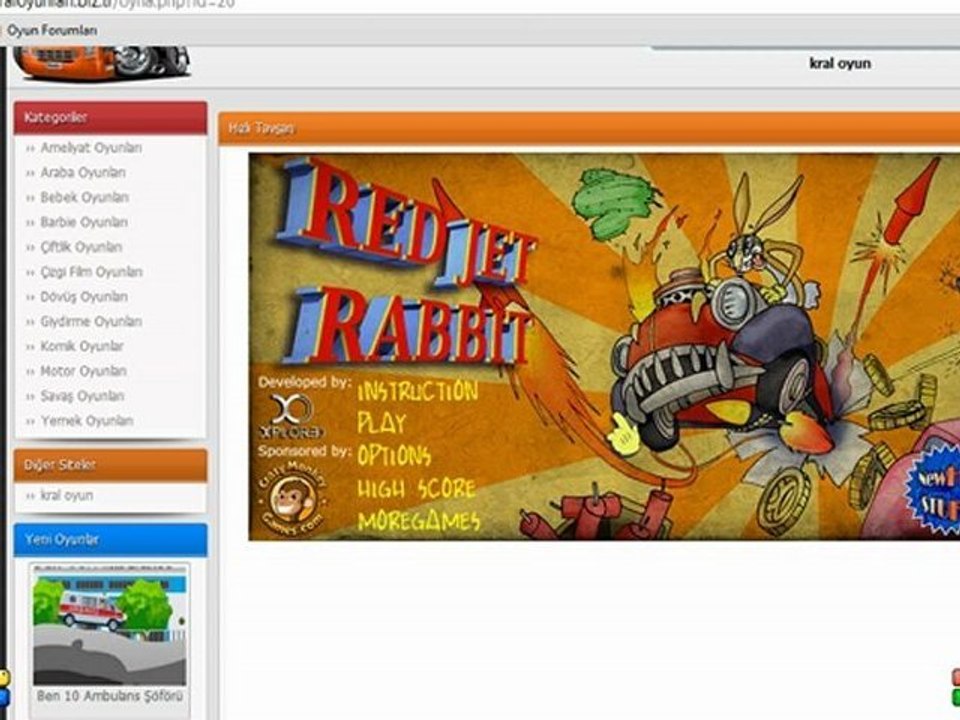Start the game with PLAY
This screenshot has height=720, width=960.
tap(381, 423)
